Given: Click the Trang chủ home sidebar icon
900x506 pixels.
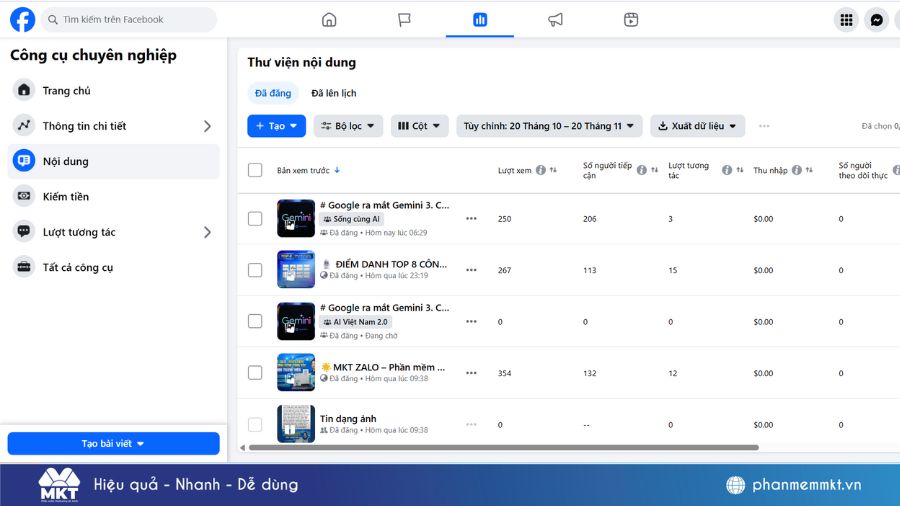Looking at the screenshot, I should tap(24, 90).
